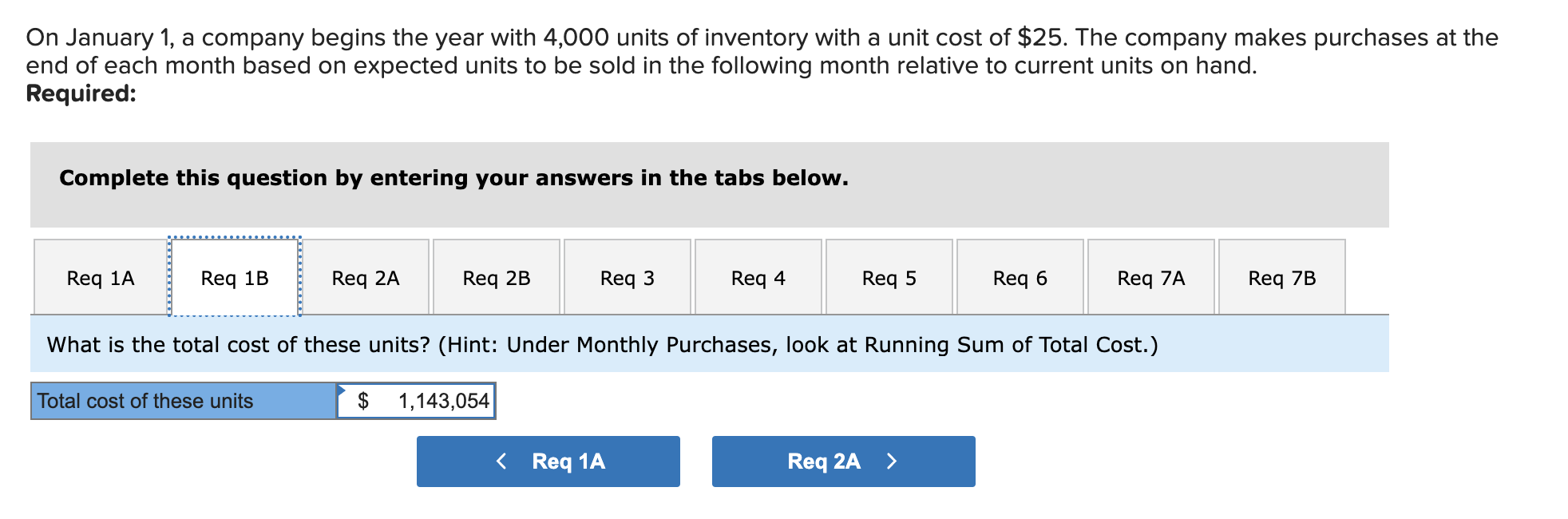Switch to the Req 5 tab
1568x519 pixels.
pyautogui.click(x=889, y=278)
